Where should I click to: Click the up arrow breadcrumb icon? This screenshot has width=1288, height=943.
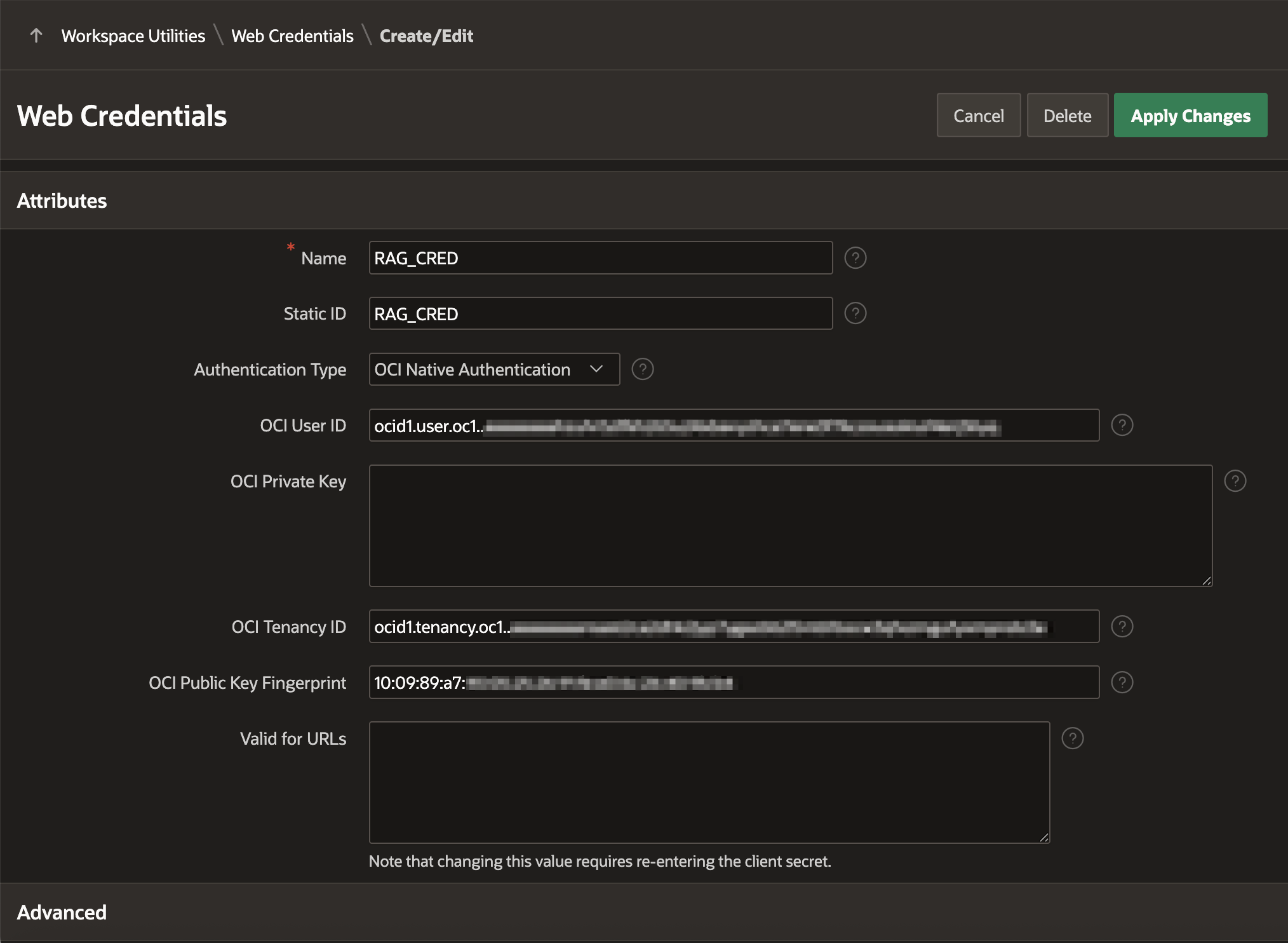pos(36,36)
